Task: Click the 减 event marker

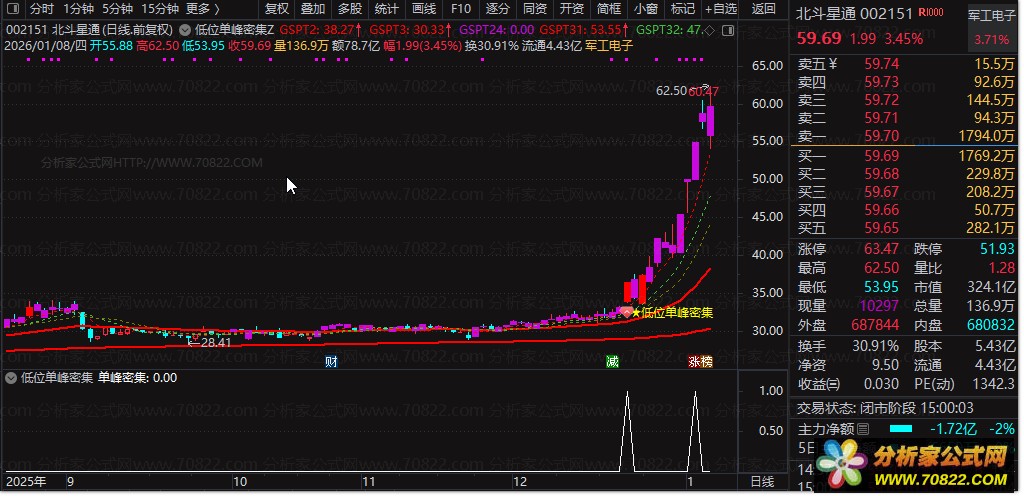Action: click(x=612, y=362)
